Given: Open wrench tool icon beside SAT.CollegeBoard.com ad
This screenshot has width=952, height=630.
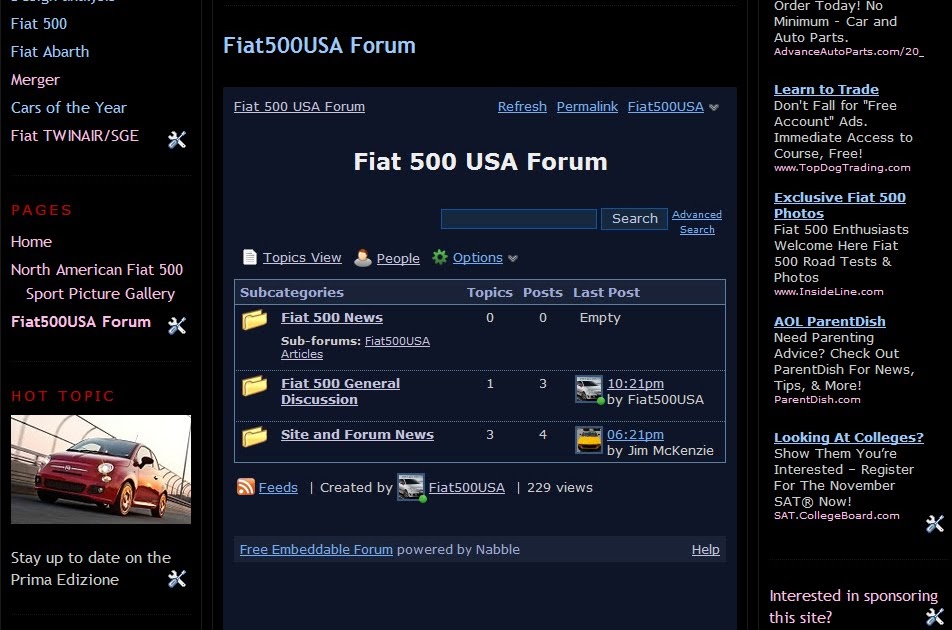Looking at the screenshot, I should coord(934,523).
